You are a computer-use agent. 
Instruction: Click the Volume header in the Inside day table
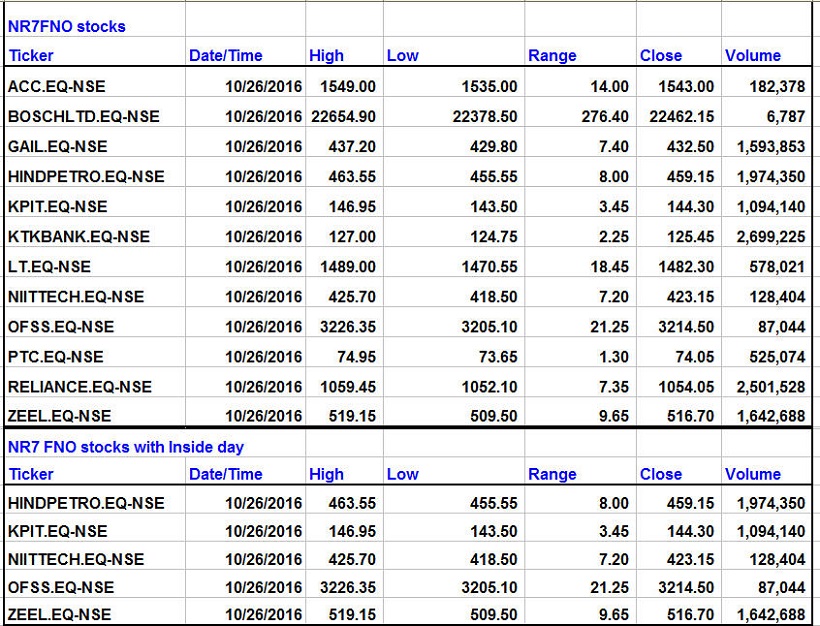[x=752, y=474]
